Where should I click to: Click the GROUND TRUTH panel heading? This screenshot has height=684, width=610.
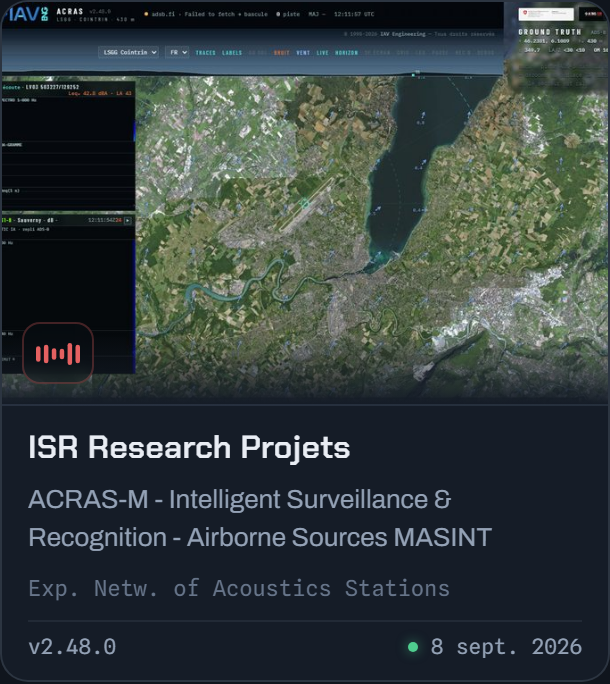pyautogui.click(x=550, y=32)
